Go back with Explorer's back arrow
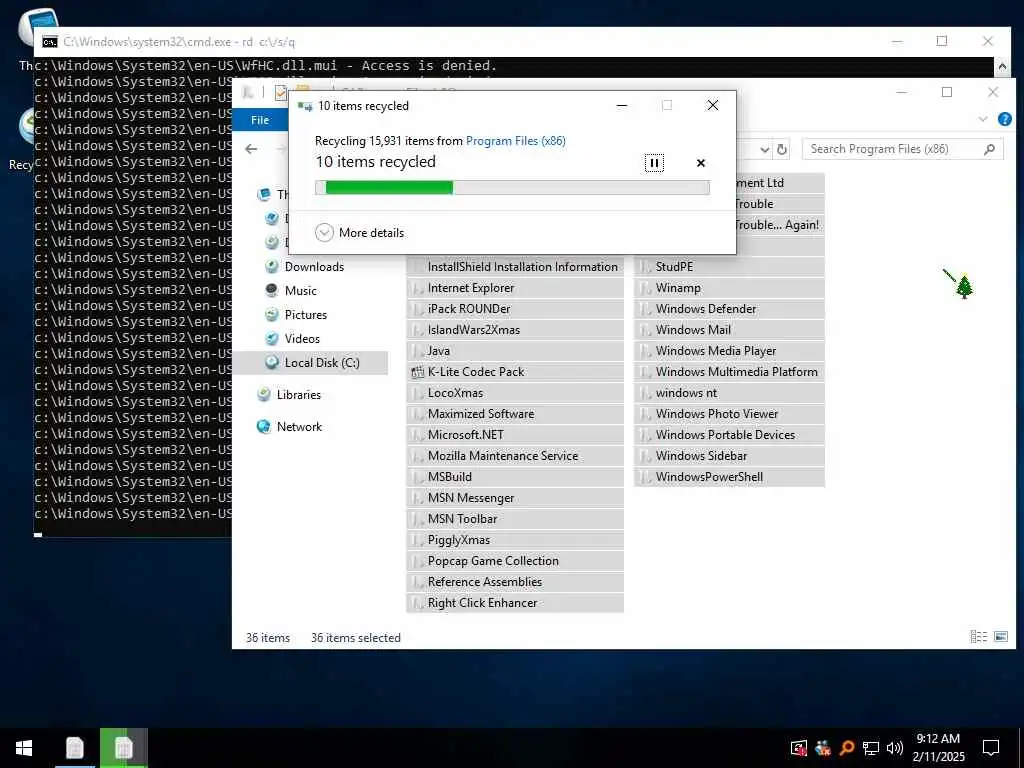 pos(251,149)
